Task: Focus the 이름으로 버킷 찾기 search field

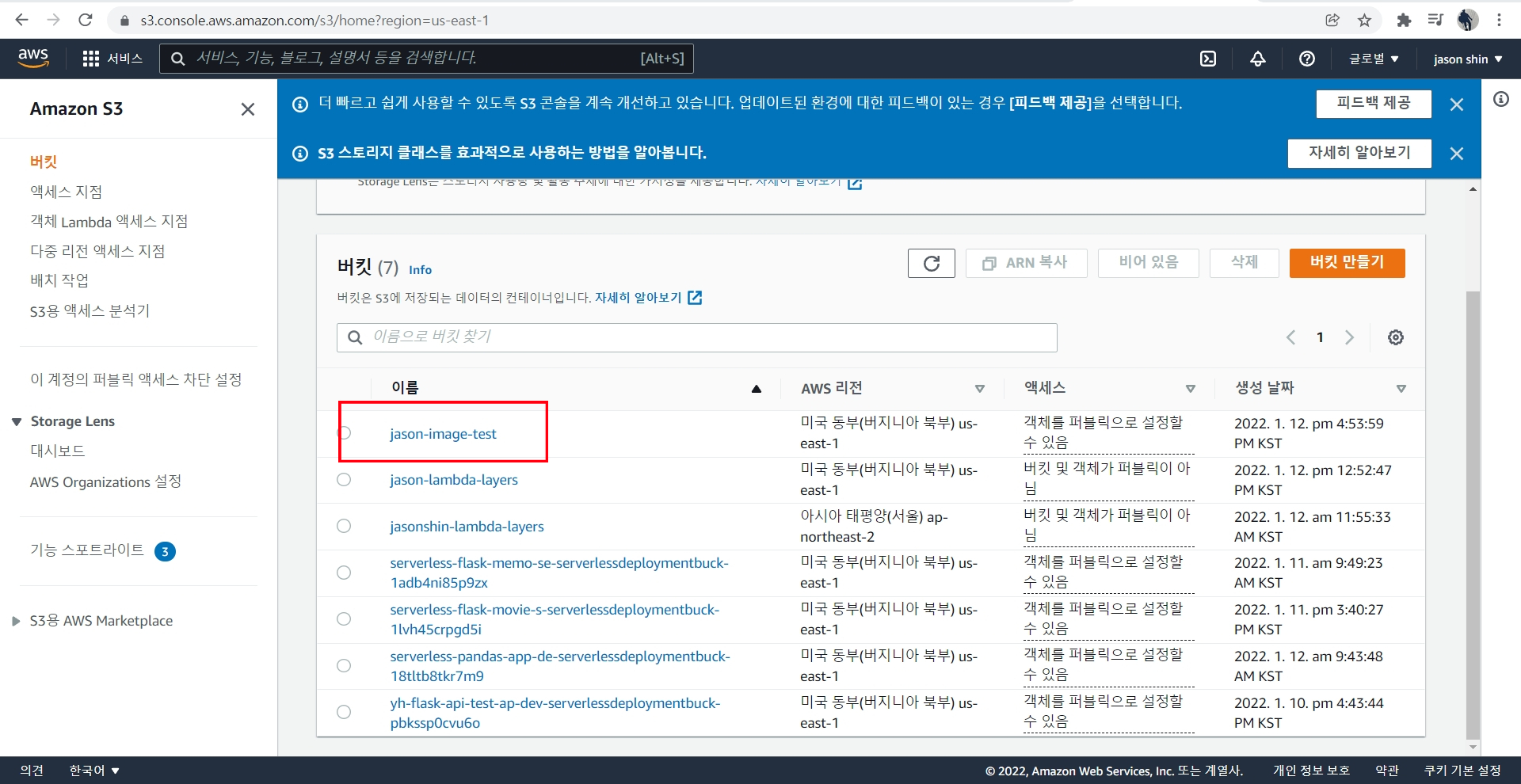Action: [x=697, y=337]
